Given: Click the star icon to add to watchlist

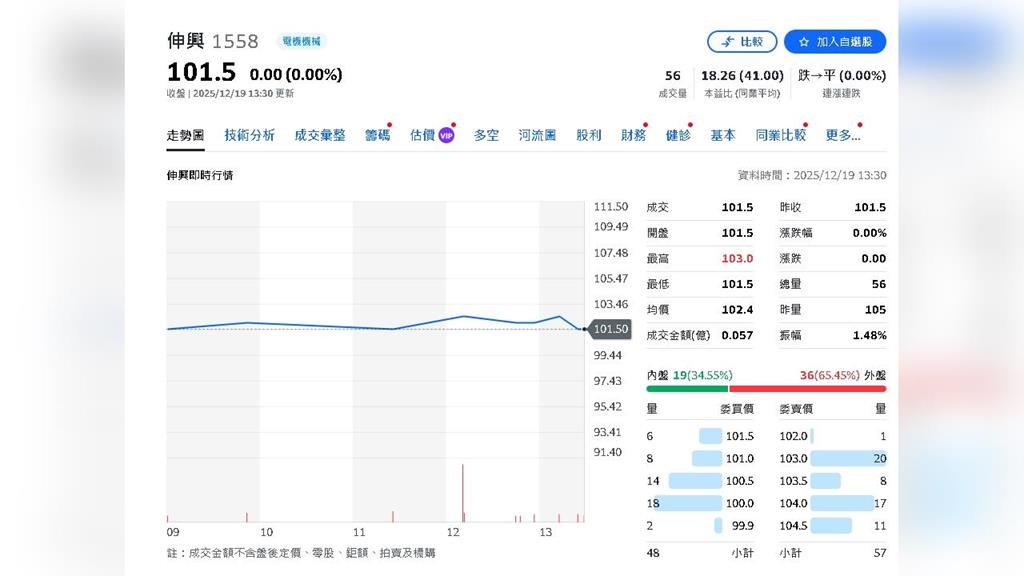Looking at the screenshot, I should click(x=803, y=42).
